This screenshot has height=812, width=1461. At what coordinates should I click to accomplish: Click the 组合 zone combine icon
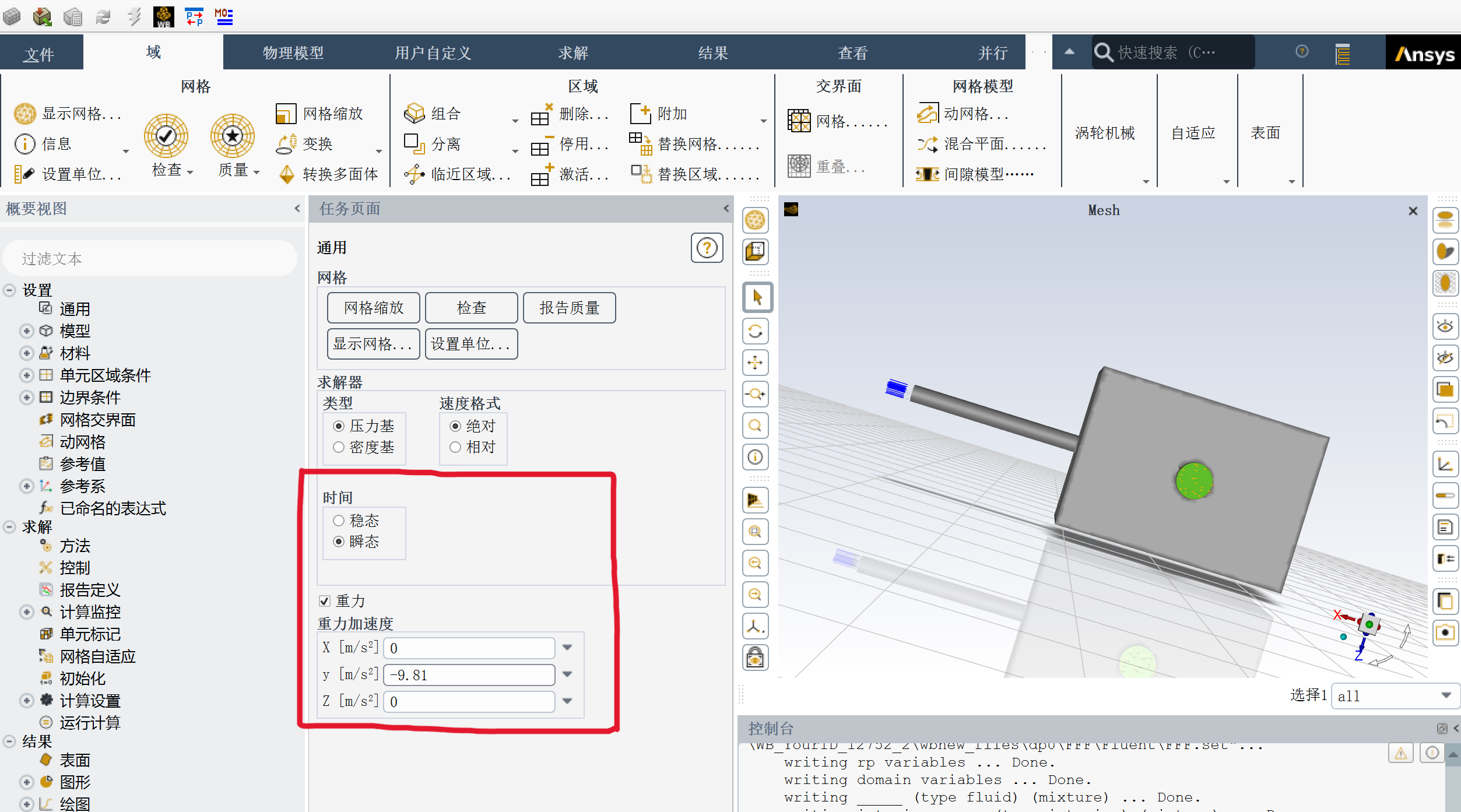(x=415, y=114)
